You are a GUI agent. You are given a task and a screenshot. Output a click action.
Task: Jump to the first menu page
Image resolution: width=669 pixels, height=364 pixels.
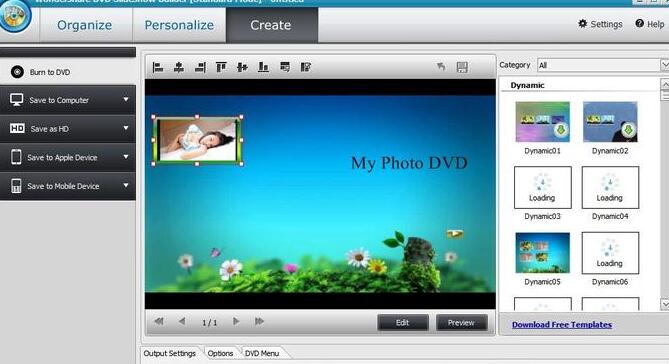point(159,321)
